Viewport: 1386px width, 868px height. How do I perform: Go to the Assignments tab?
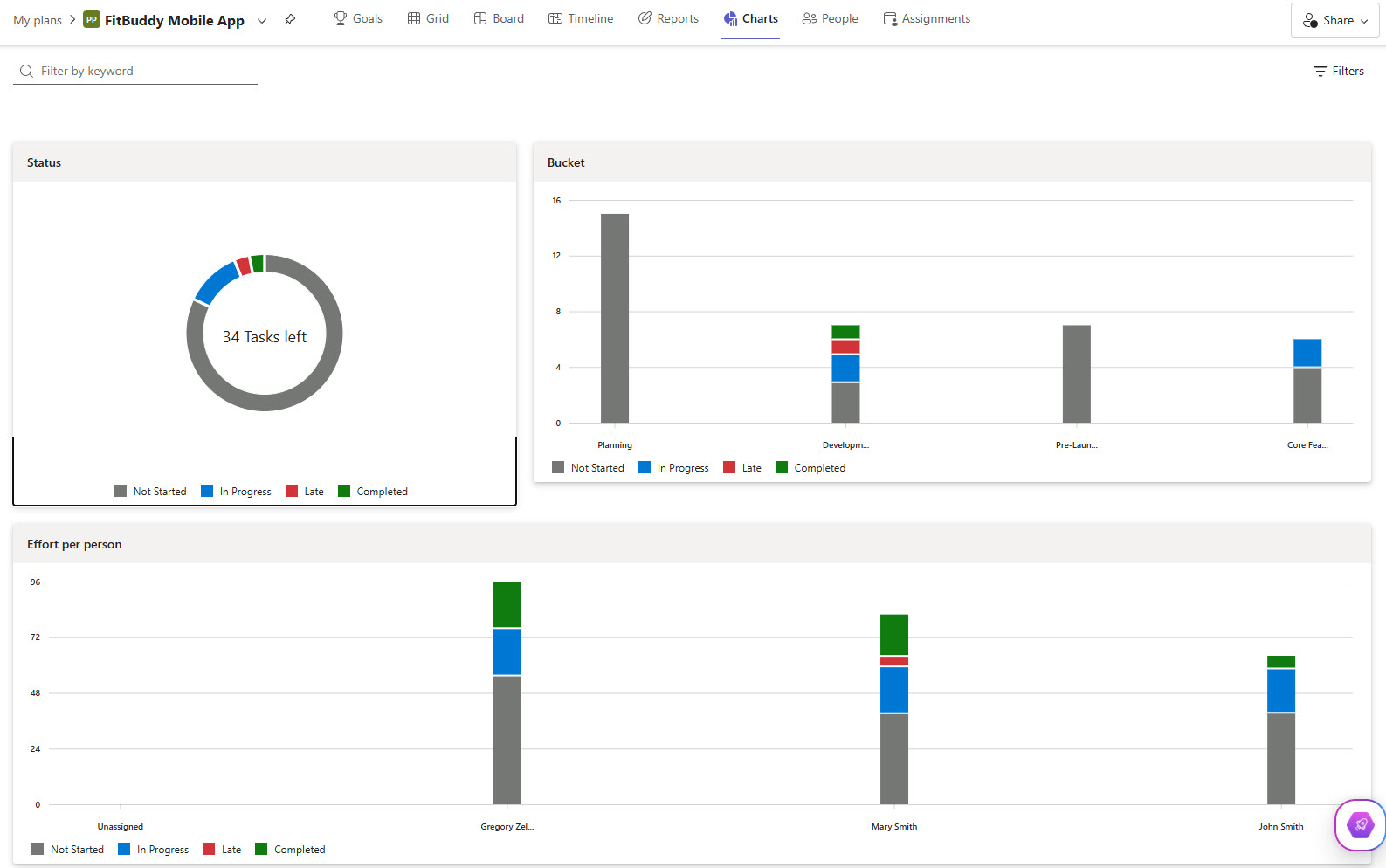point(927,19)
